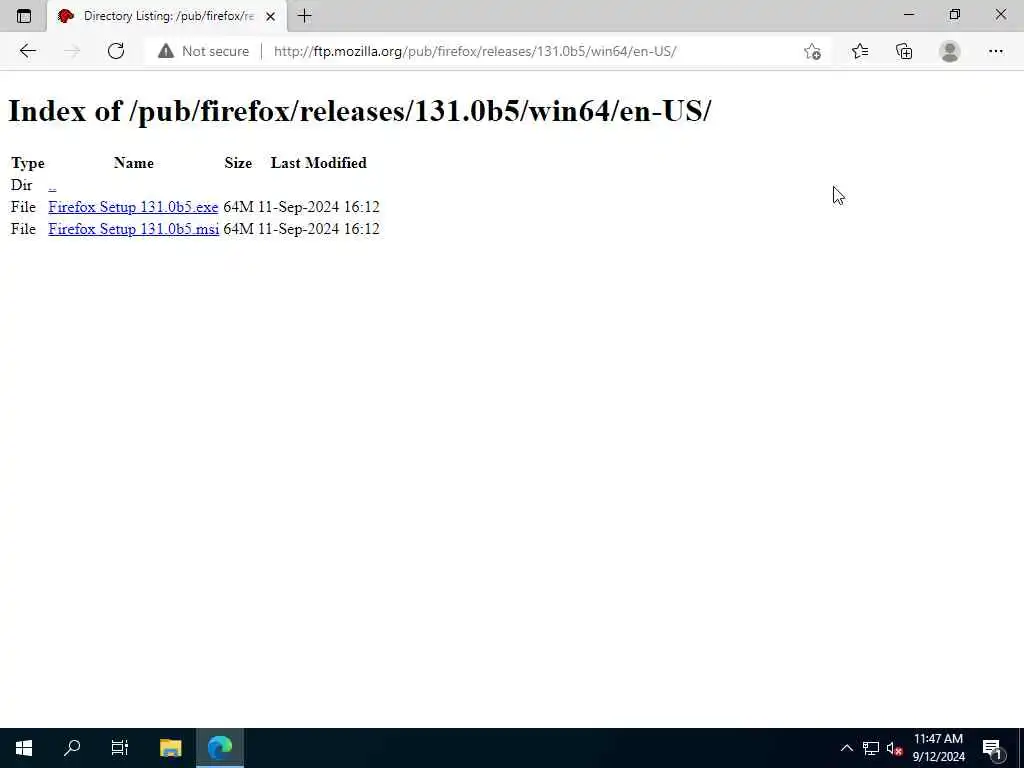Restore down the Edge window
The height and width of the screenshot is (768, 1024).
[955, 14]
